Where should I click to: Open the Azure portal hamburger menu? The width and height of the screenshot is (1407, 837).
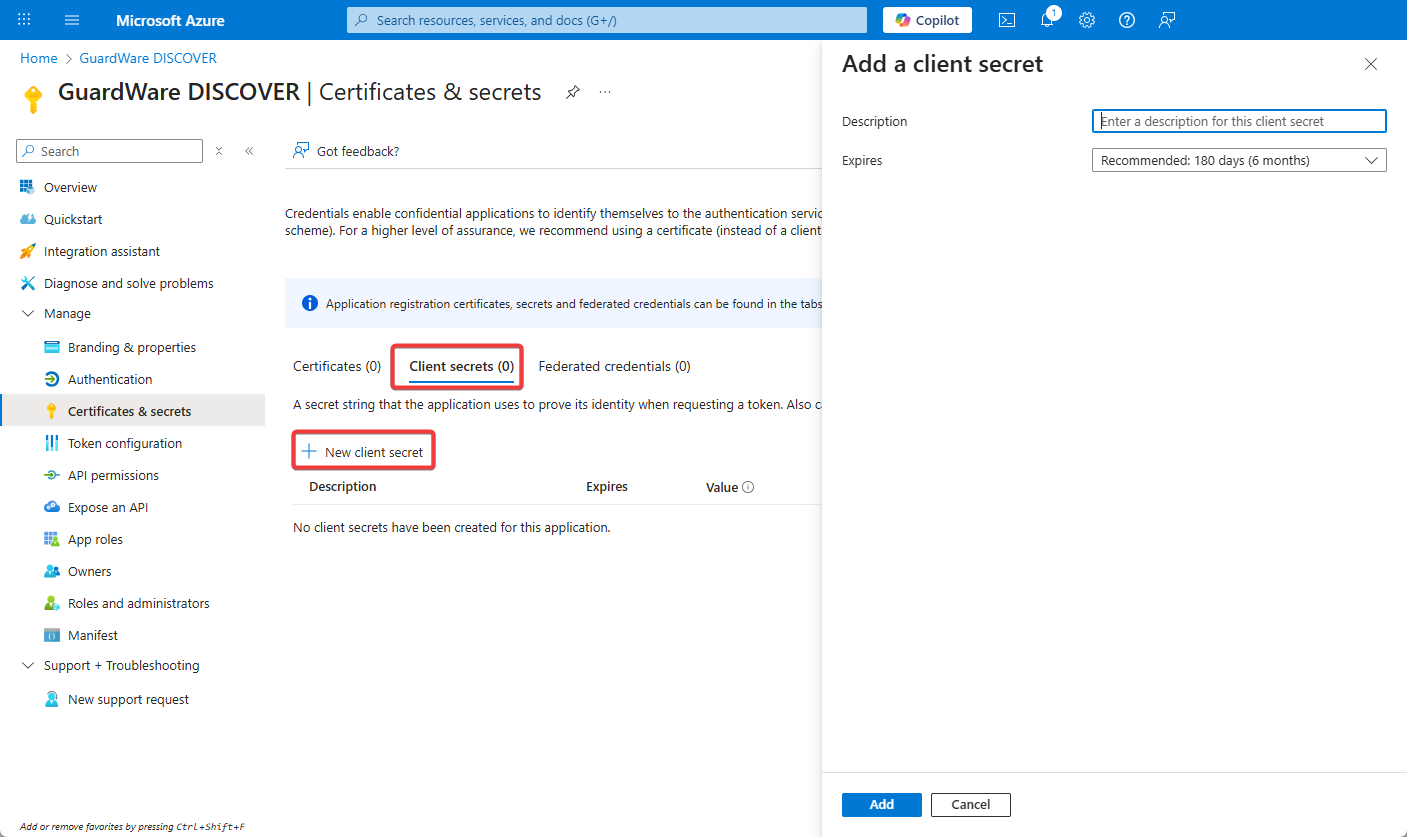coord(72,20)
